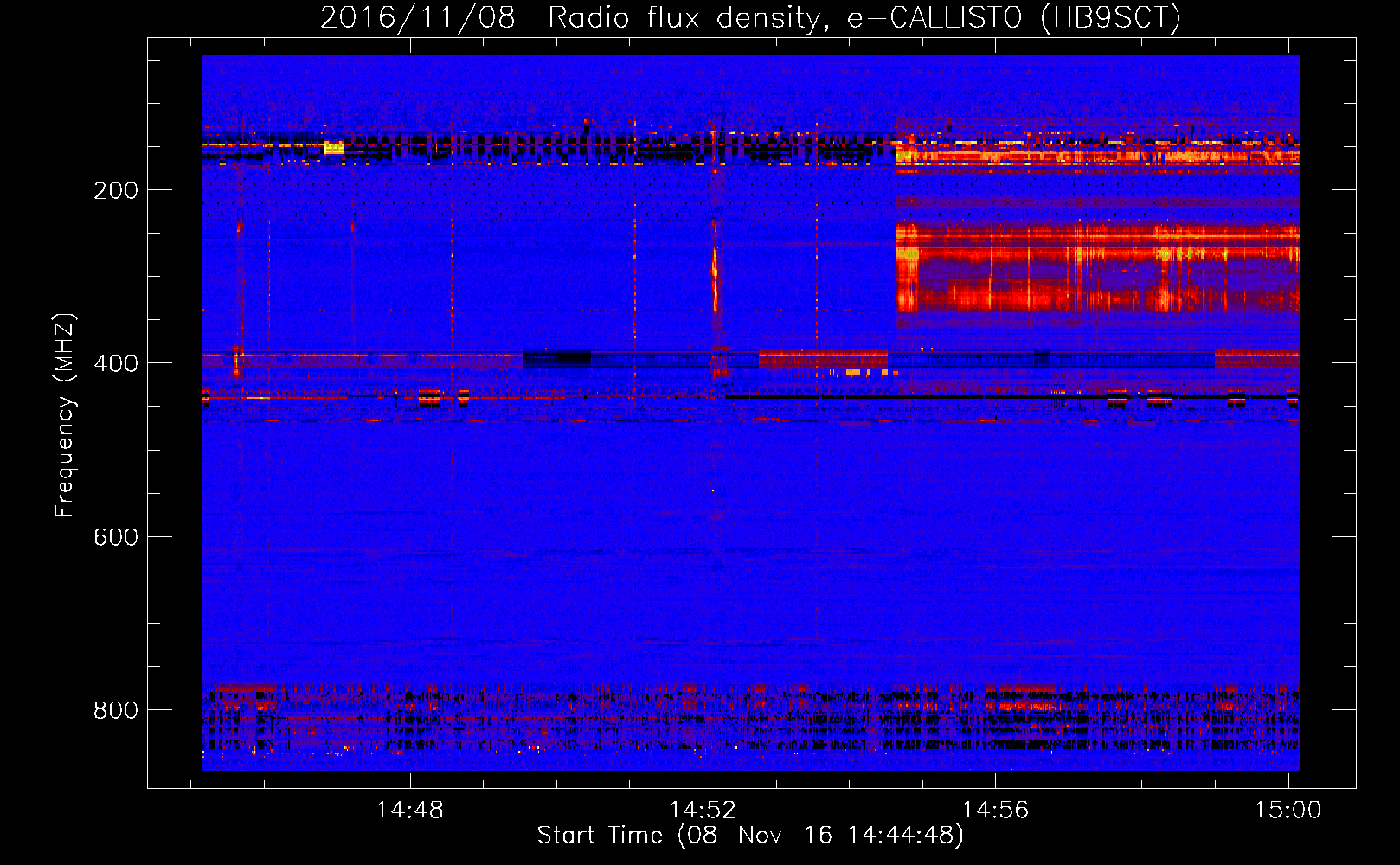Click the 200 frequency tick label
1400x865 pixels.
tap(116, 190)
